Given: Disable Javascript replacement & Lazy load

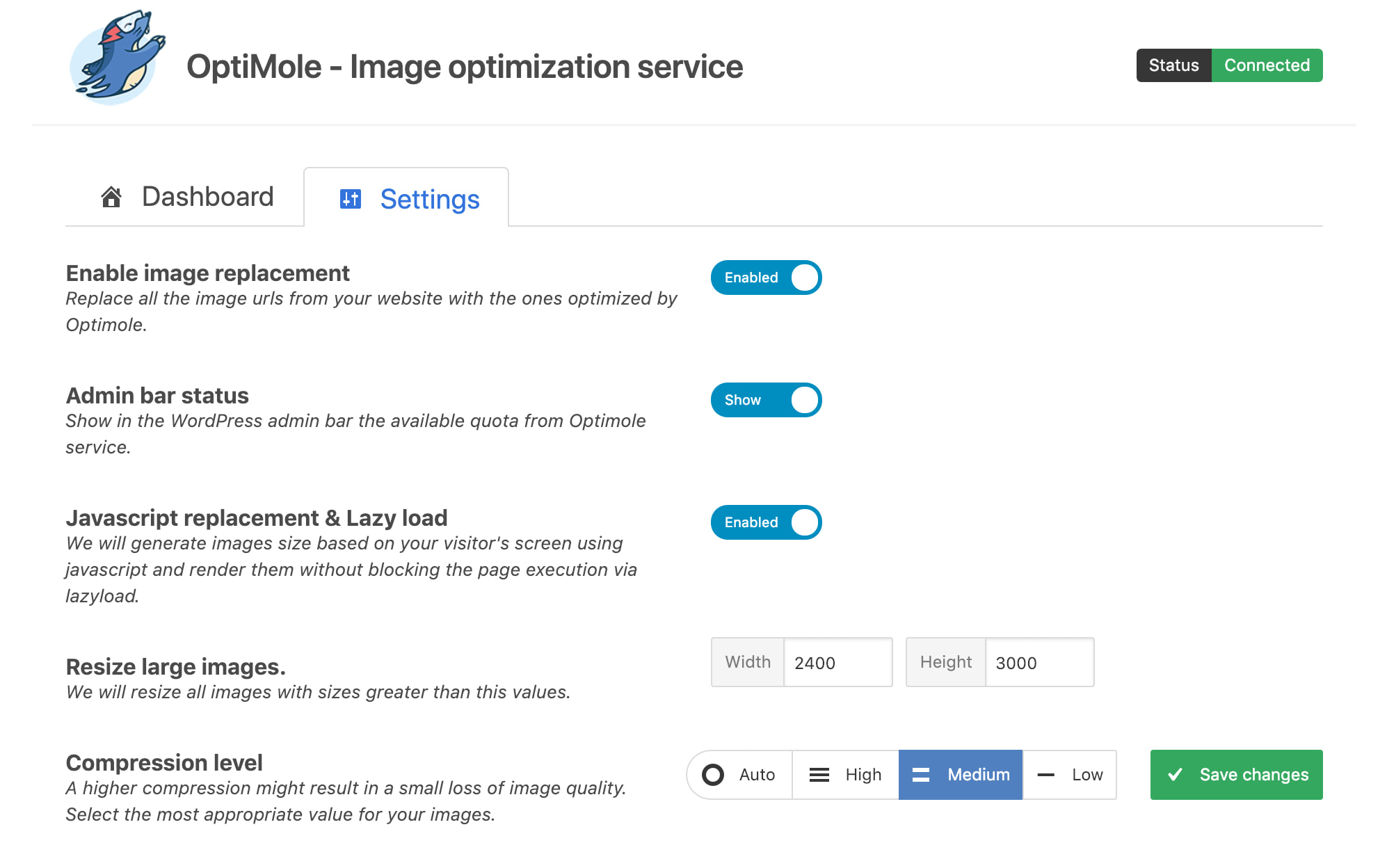Looking at the screenshot, I should (x=765, y=522).
